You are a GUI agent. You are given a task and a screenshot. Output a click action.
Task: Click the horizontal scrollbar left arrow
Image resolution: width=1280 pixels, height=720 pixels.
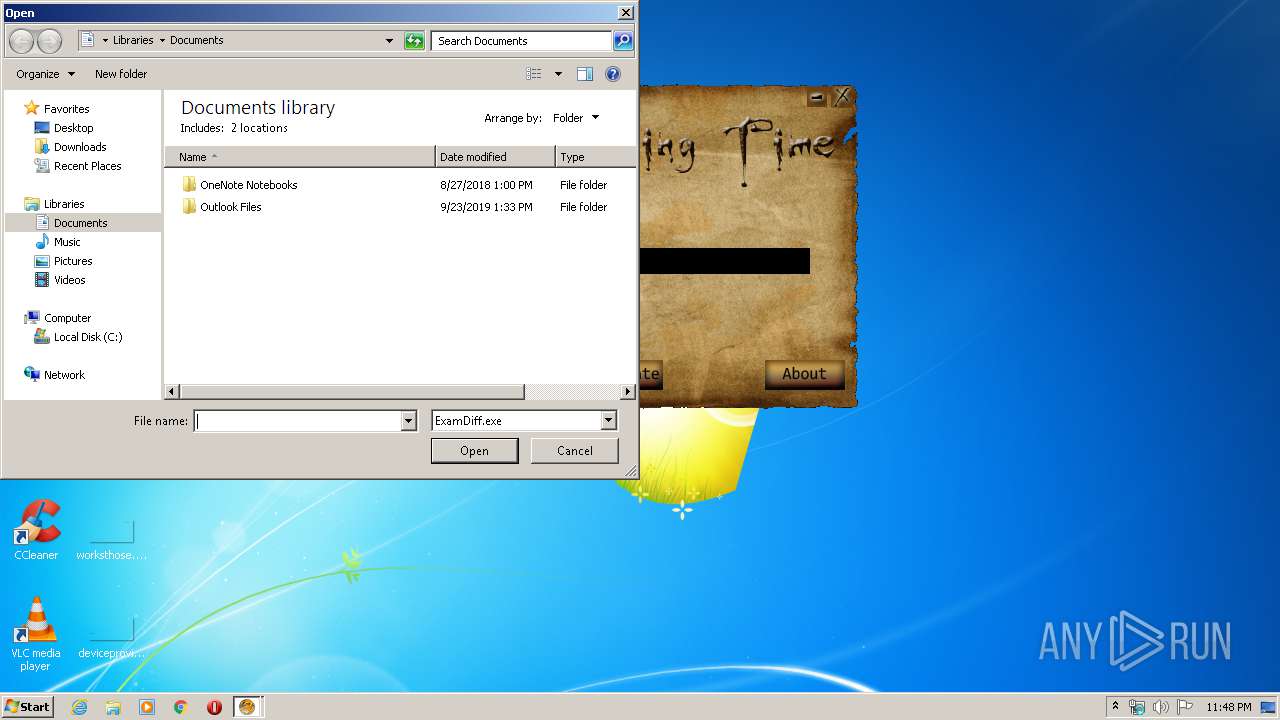[172, 392]
